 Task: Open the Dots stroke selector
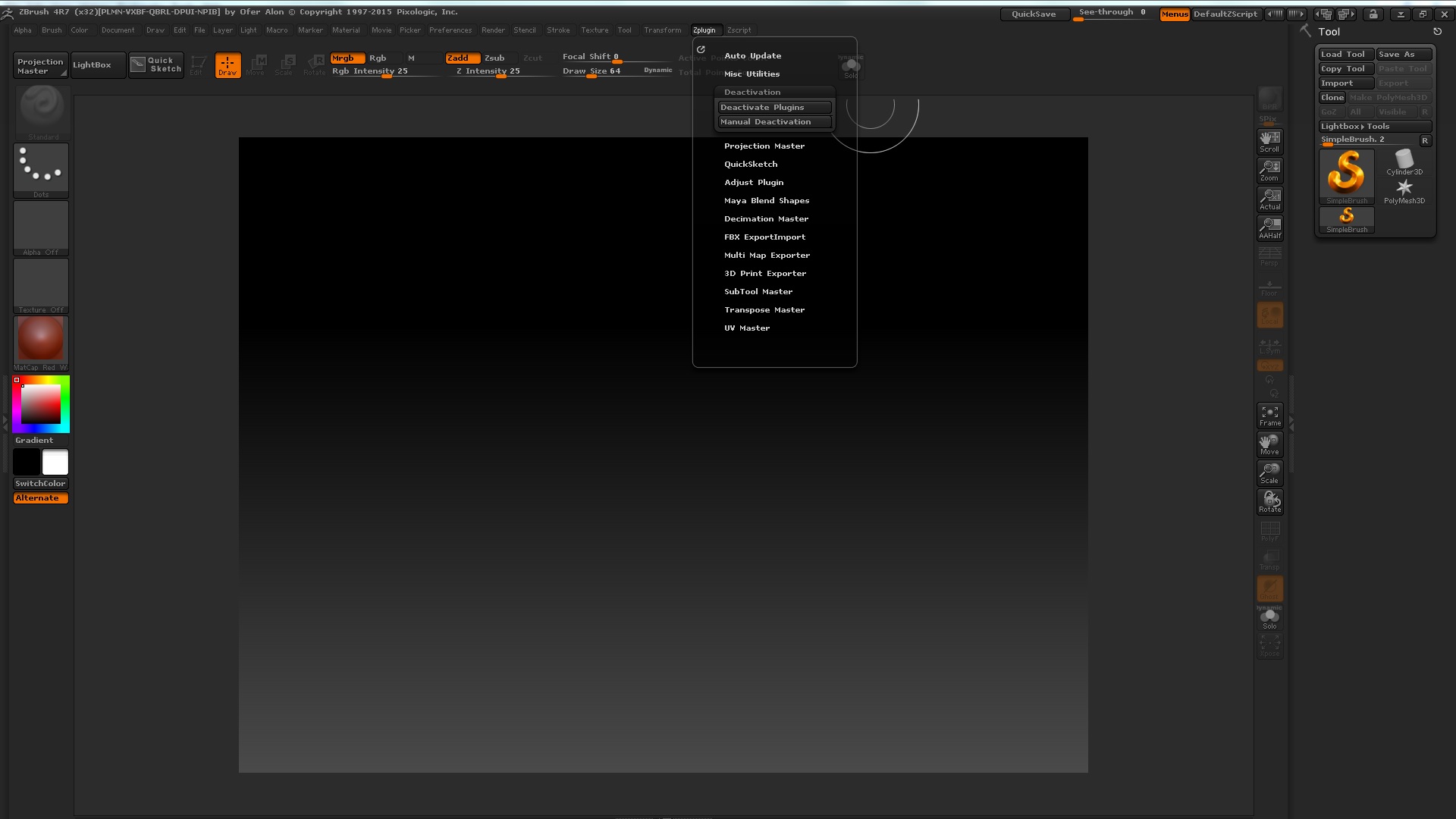41,171
